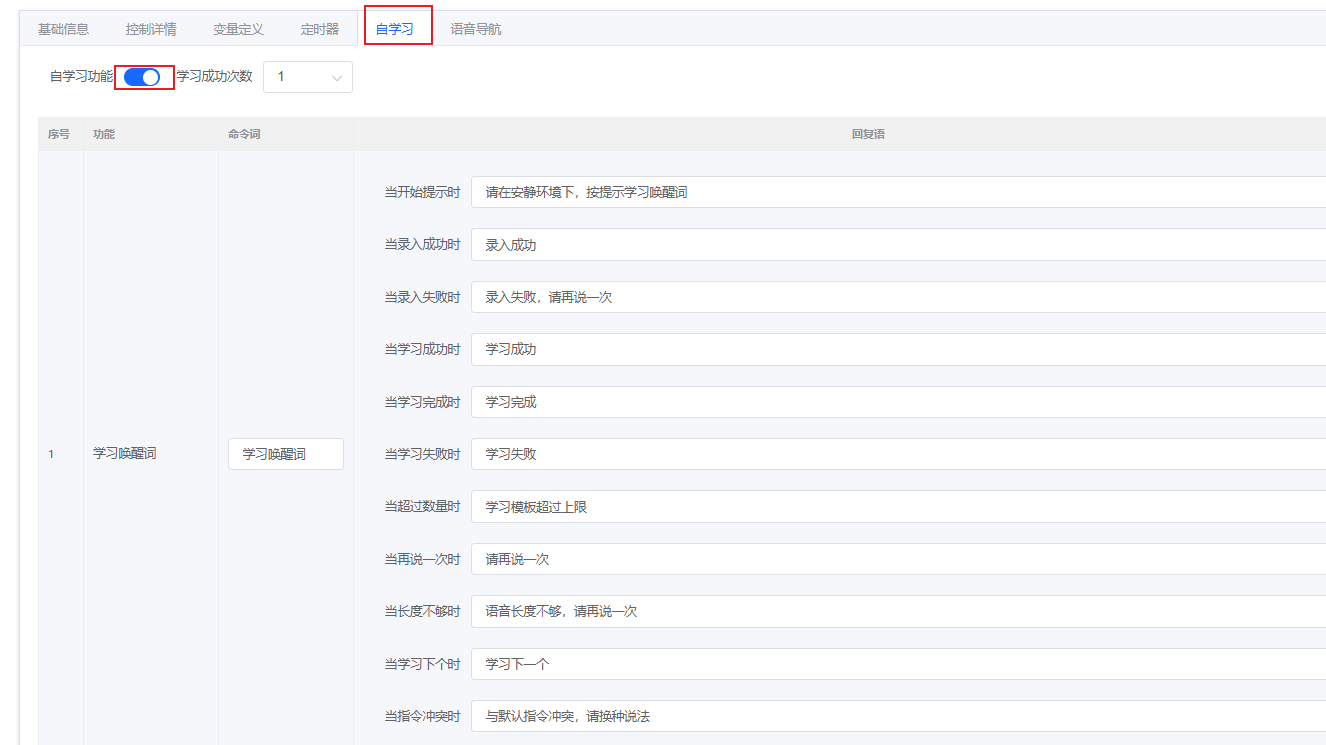The height and width of the screenshot is (745, 1326).
Task: Select the 学习模板超过上限 reply field
Action: (x=700, y=506)
